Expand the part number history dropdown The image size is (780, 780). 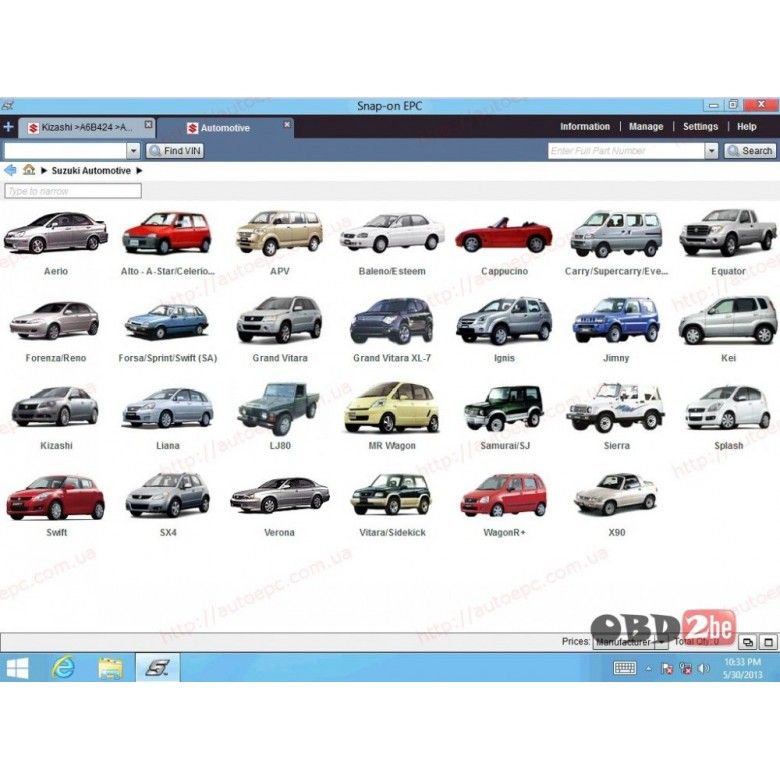point(711,151)
